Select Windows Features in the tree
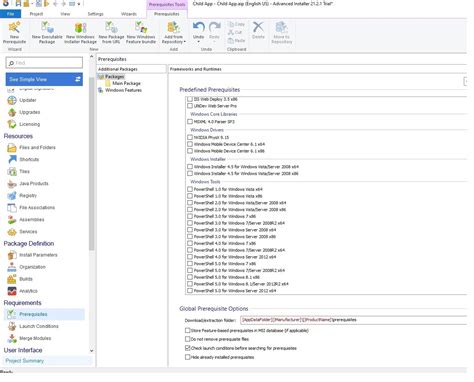This screenshot has height=382, width=474. [x=123, y=90]
